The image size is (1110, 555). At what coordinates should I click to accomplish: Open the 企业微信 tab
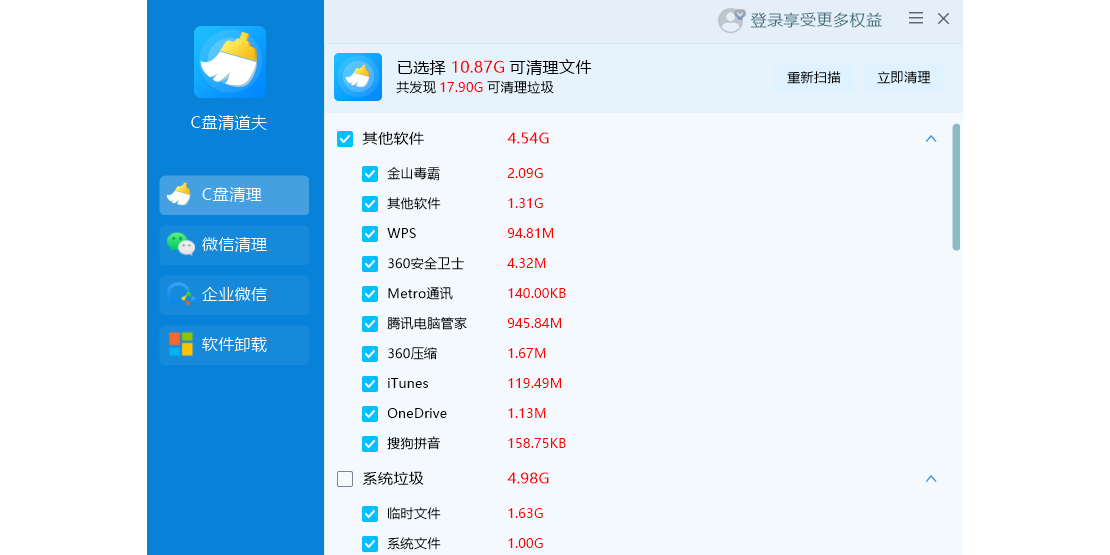(x=234, y=294)
